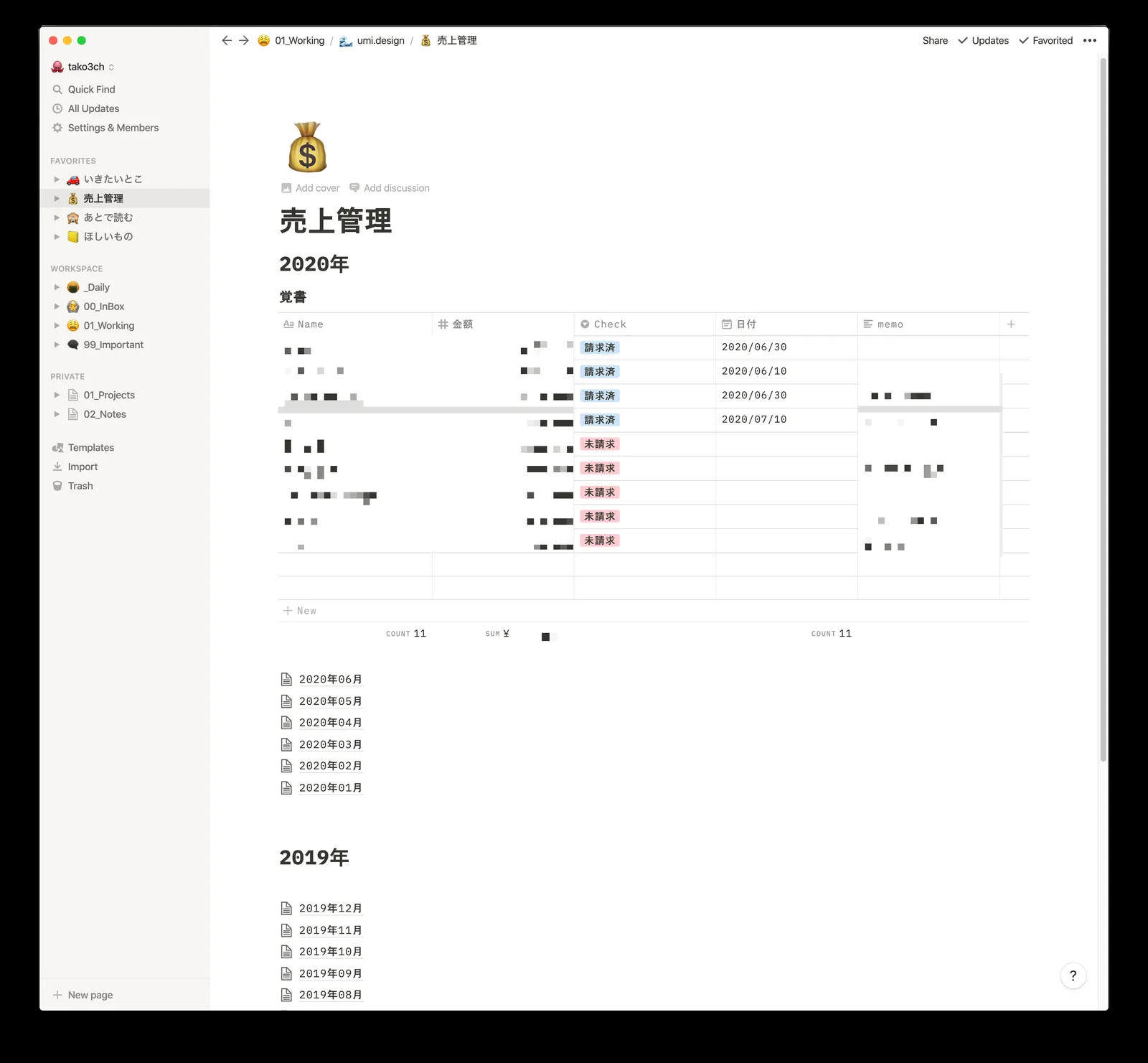Expand the 01_Projects private page

click(x=57, y=395)
